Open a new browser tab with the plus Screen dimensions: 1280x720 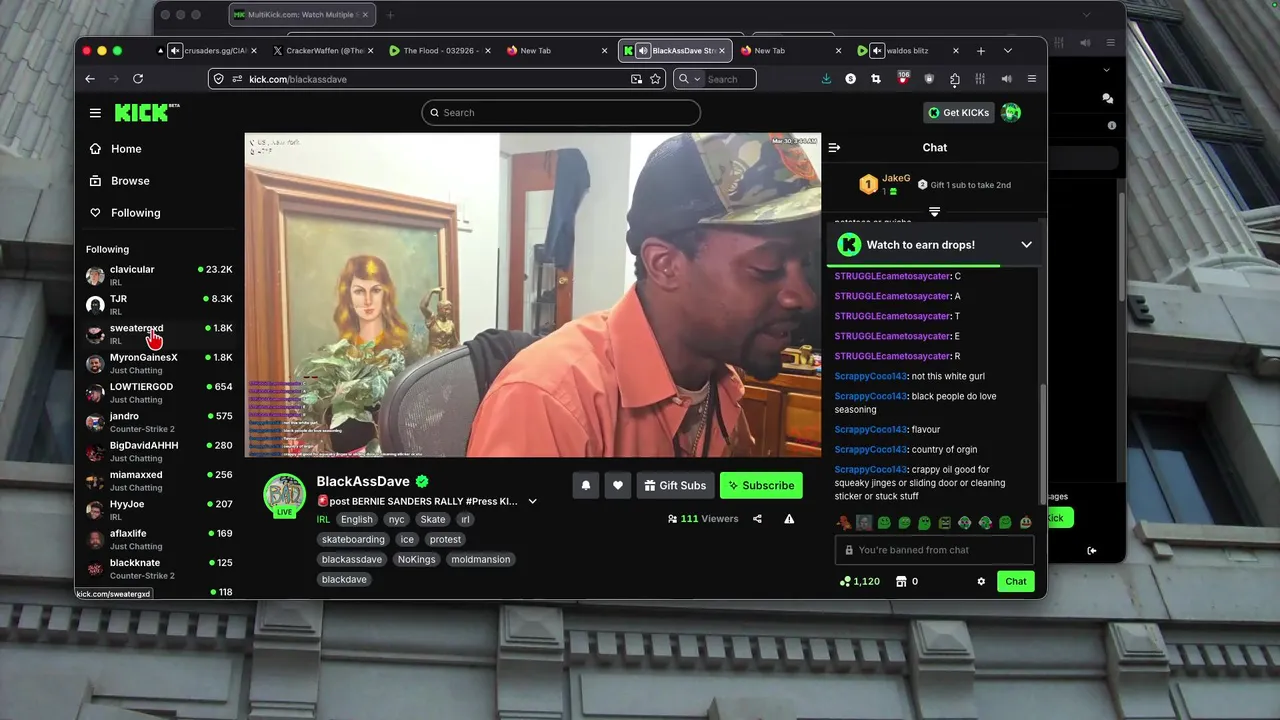(x=981, y=51)
